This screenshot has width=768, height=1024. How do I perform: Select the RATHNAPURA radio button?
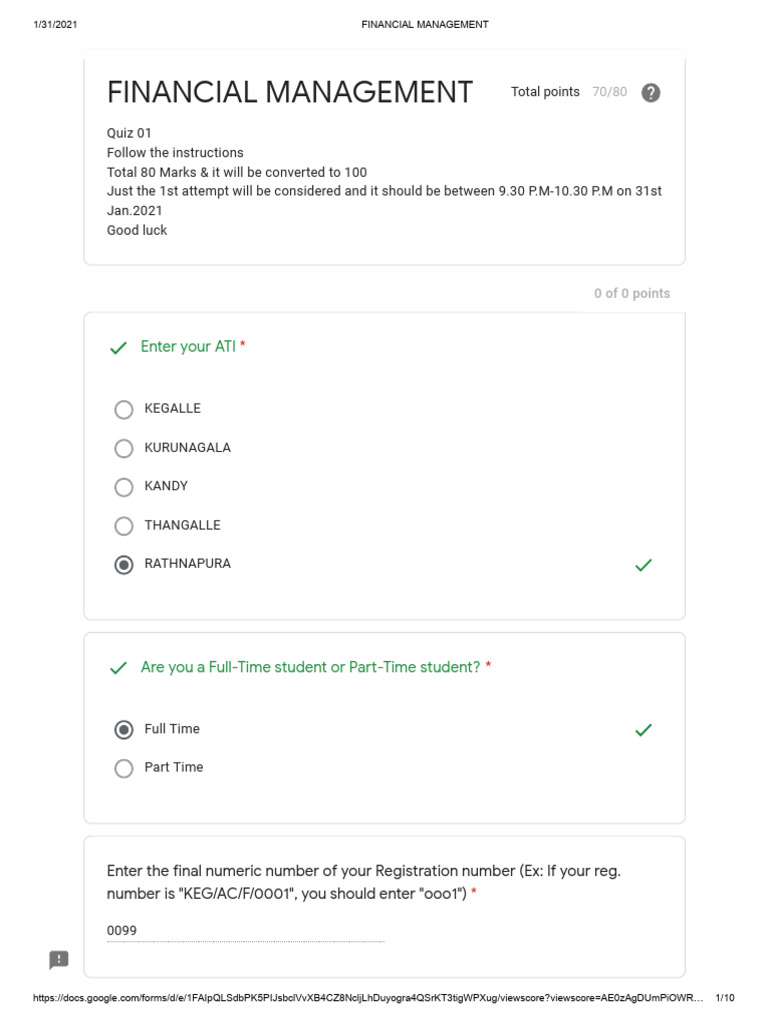124,565
